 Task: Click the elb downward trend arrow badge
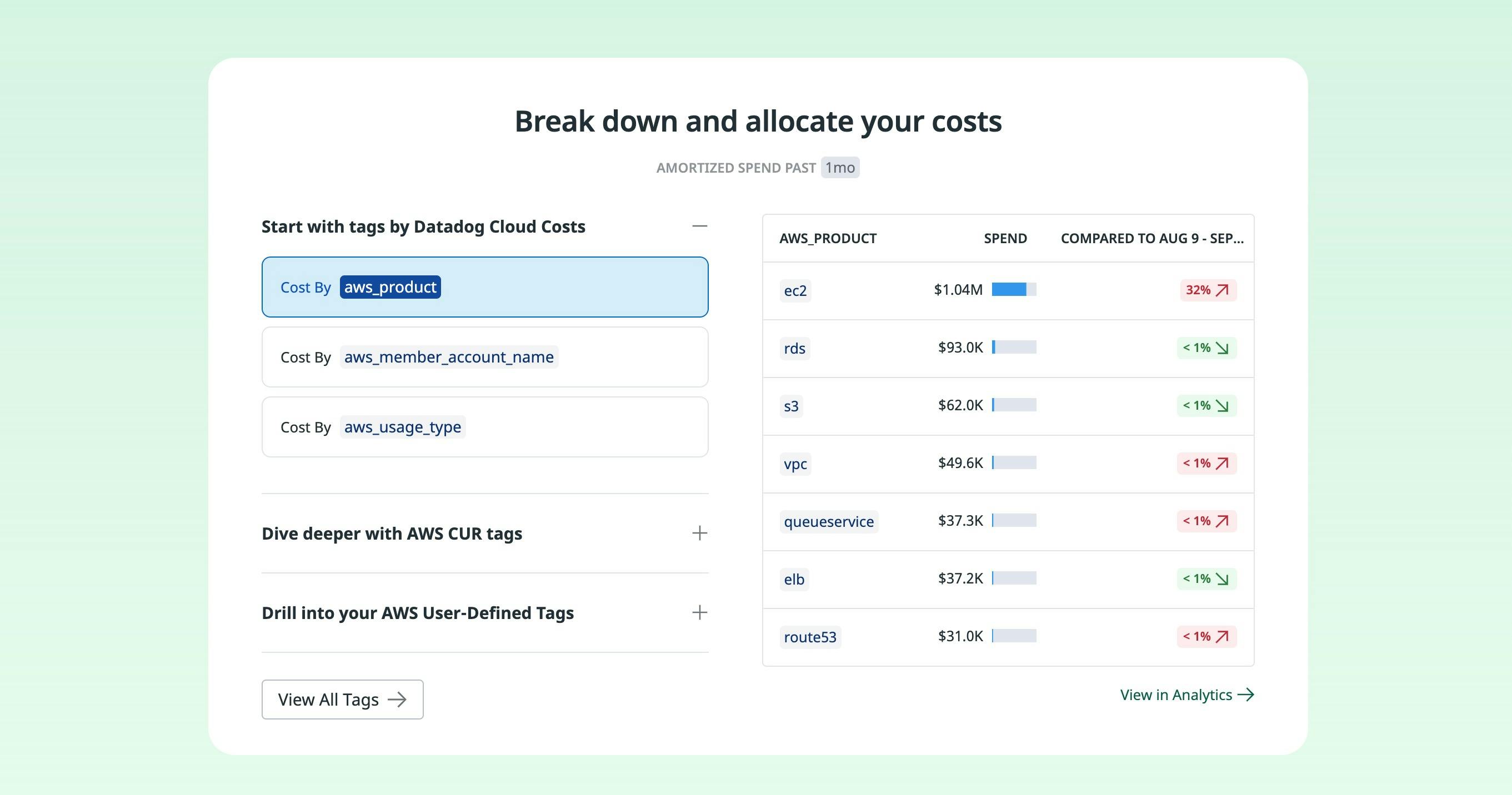pyautogui.click(x=1207, y=578)
